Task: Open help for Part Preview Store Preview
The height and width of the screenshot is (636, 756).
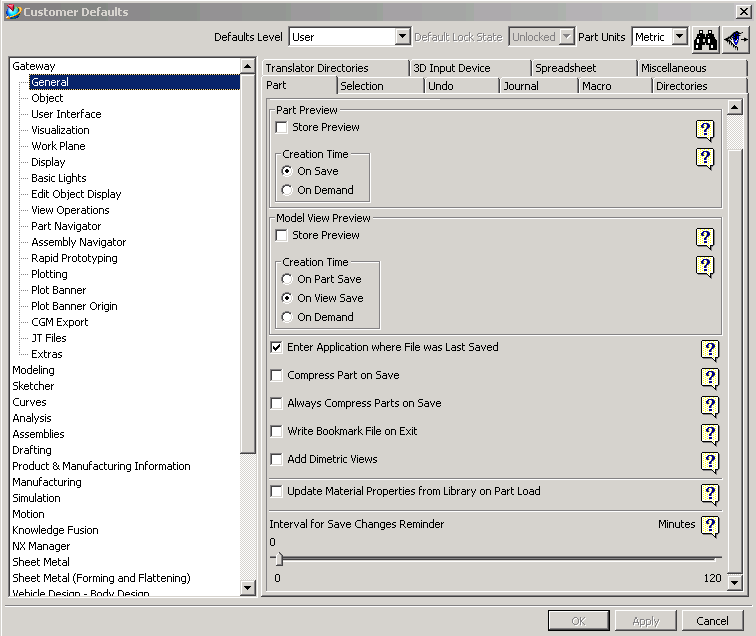Action: tap(705, 130)
